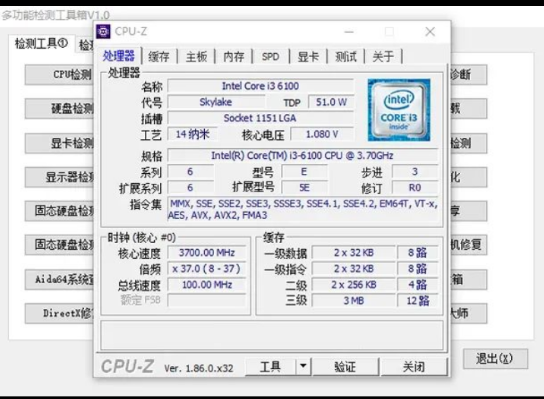
Task: Open the 缓存 tab in CPU-Z
Action: 159,56
